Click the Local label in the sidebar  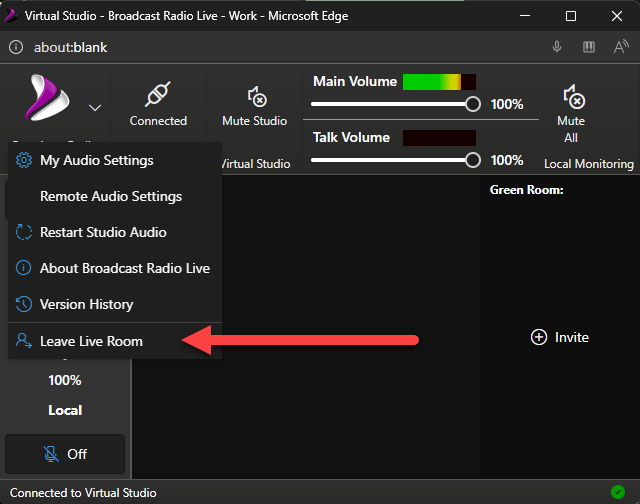click(x=65, y=410)
